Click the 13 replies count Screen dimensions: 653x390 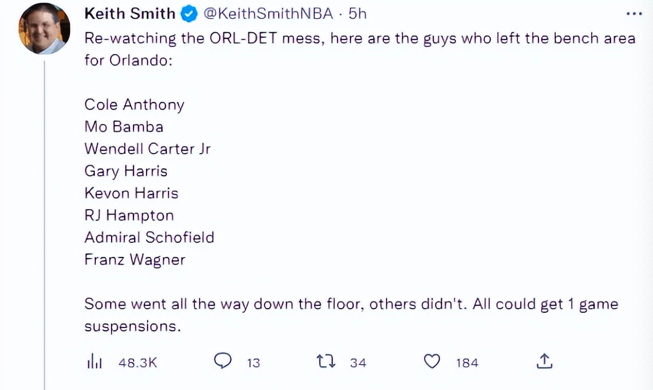253,362
